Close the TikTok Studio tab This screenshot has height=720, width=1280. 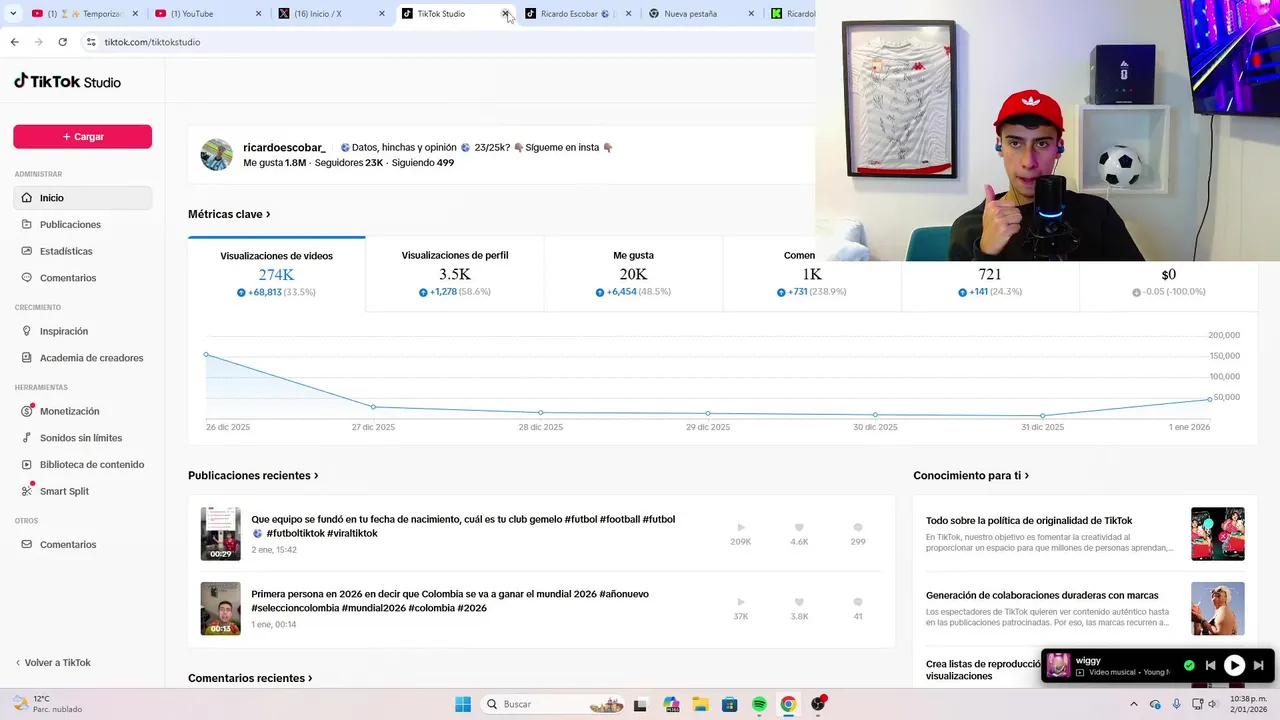(x=505, y=14)
